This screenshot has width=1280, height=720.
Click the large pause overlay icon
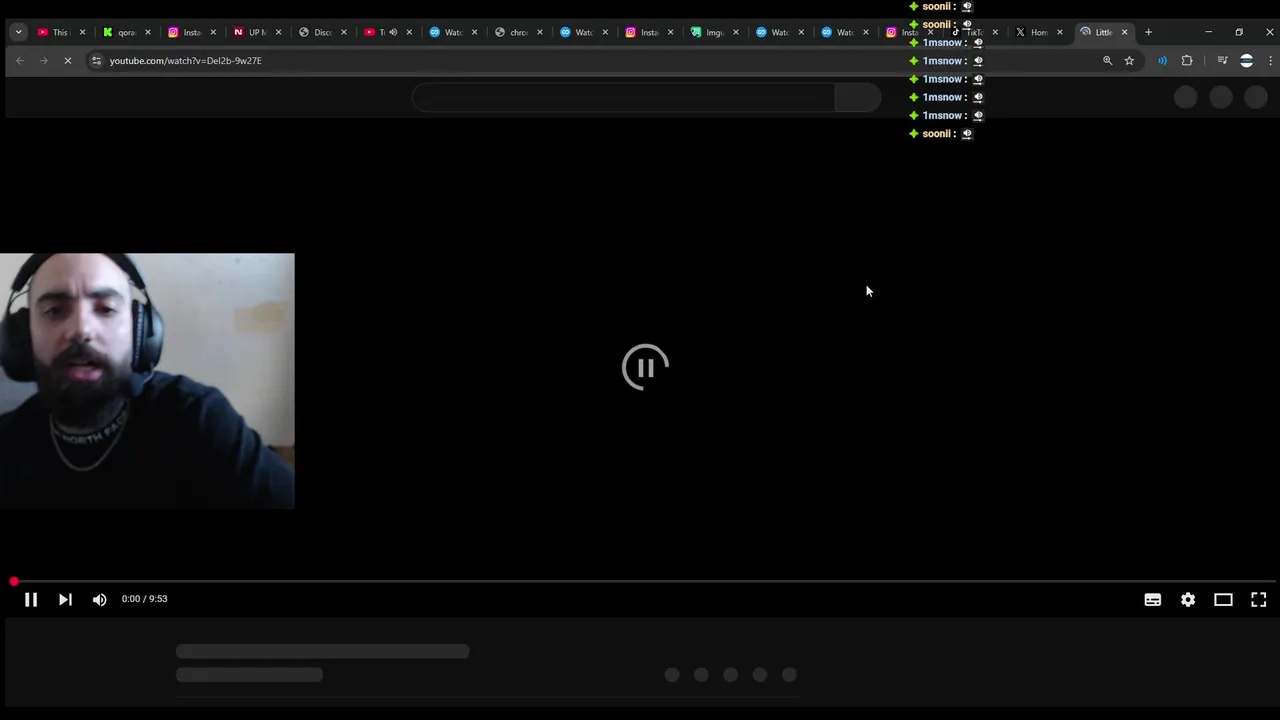click(x=645, y=367)
